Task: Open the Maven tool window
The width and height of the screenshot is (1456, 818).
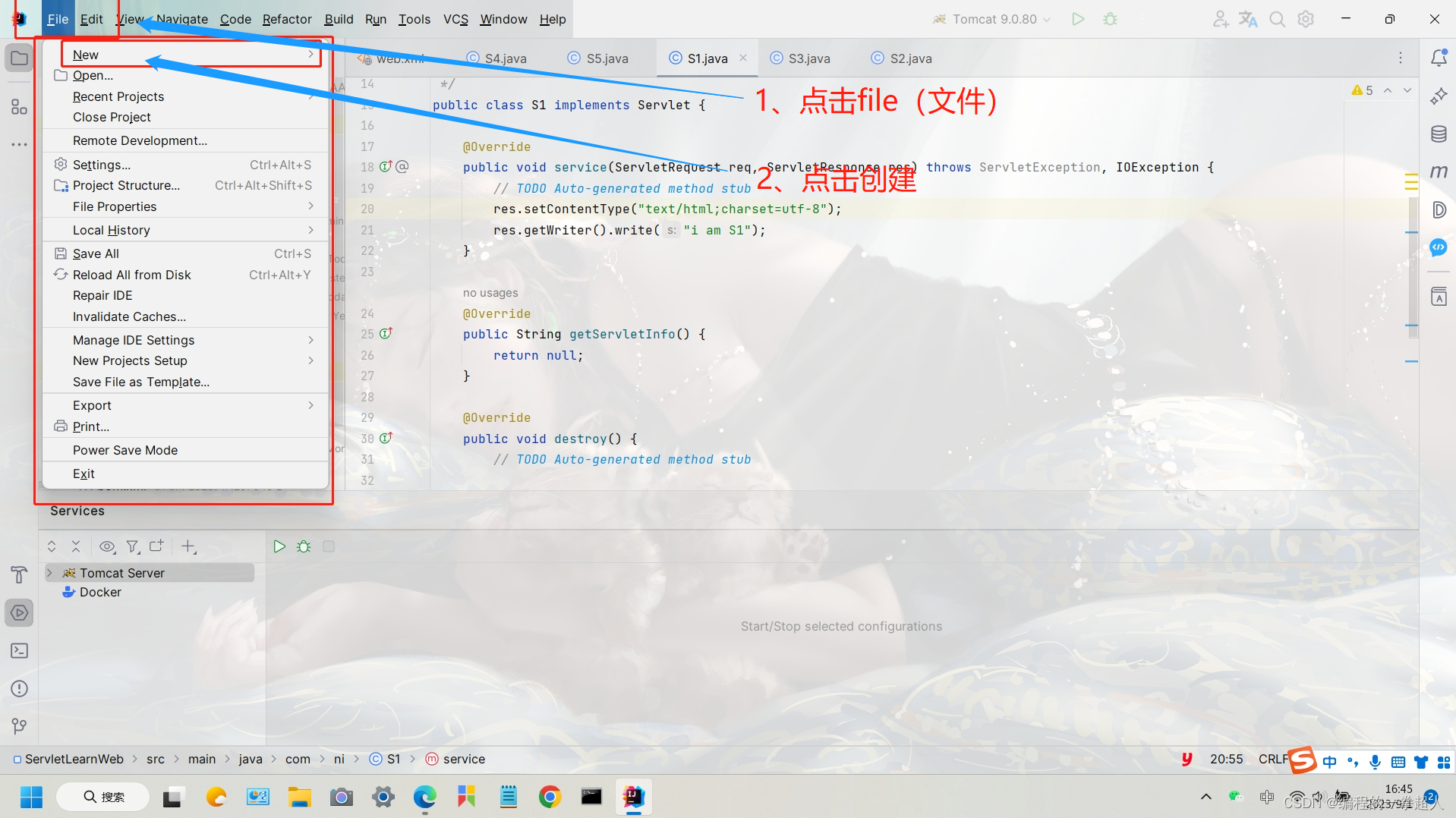Action: pos(1439,172)
